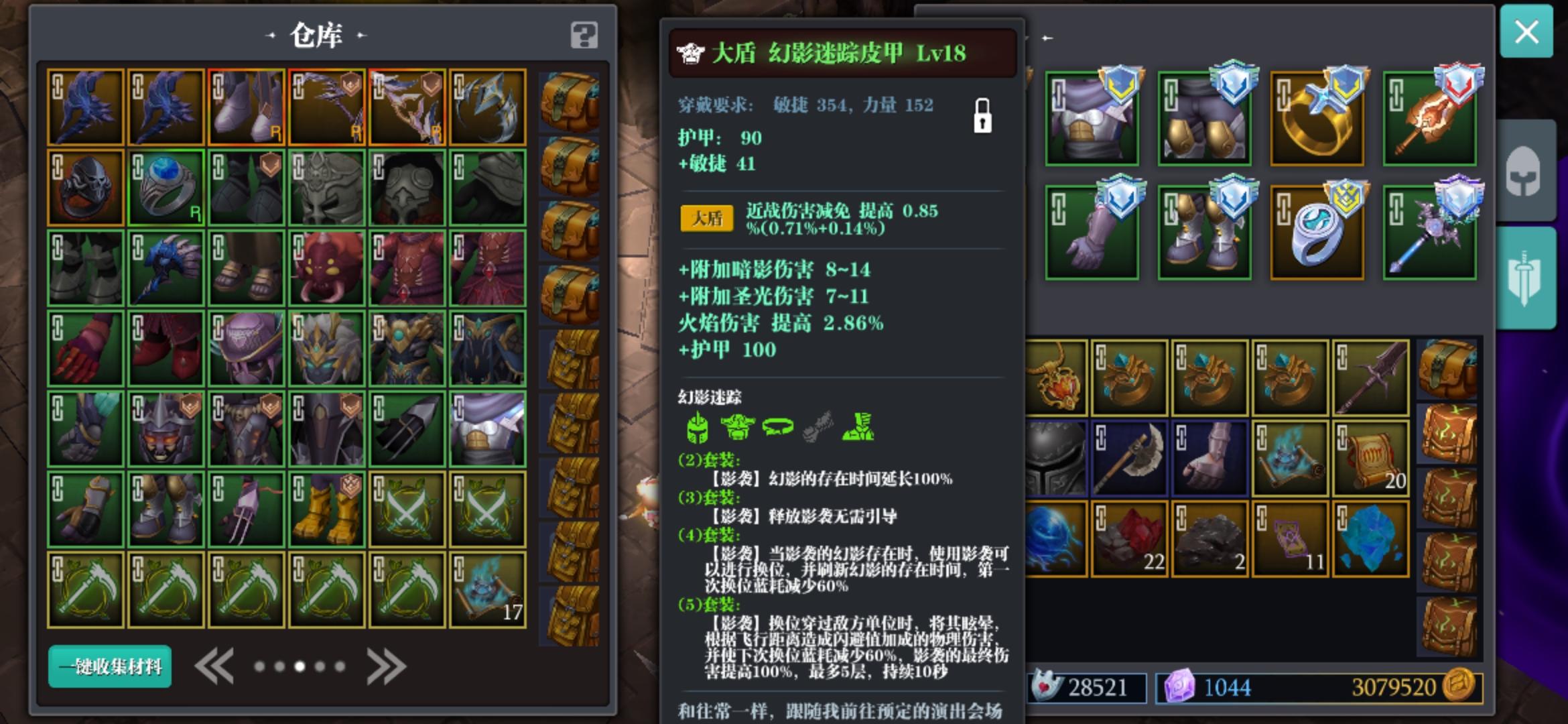1568x724 pixels.
Task: Select the blue gem ring item
Action: tap(166, 188)
